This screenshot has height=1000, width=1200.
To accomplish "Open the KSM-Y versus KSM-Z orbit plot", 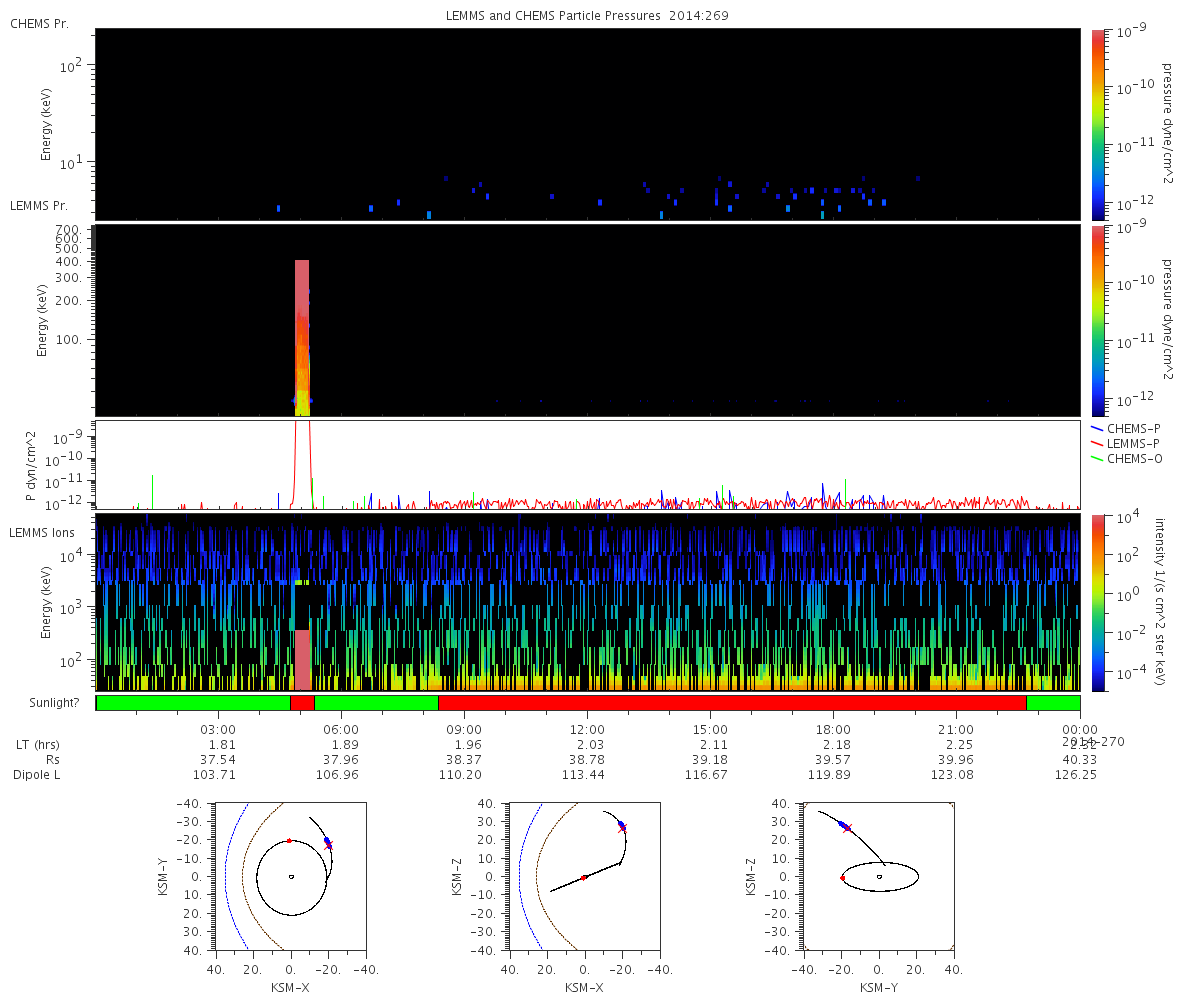I will [x=879, y=876].
